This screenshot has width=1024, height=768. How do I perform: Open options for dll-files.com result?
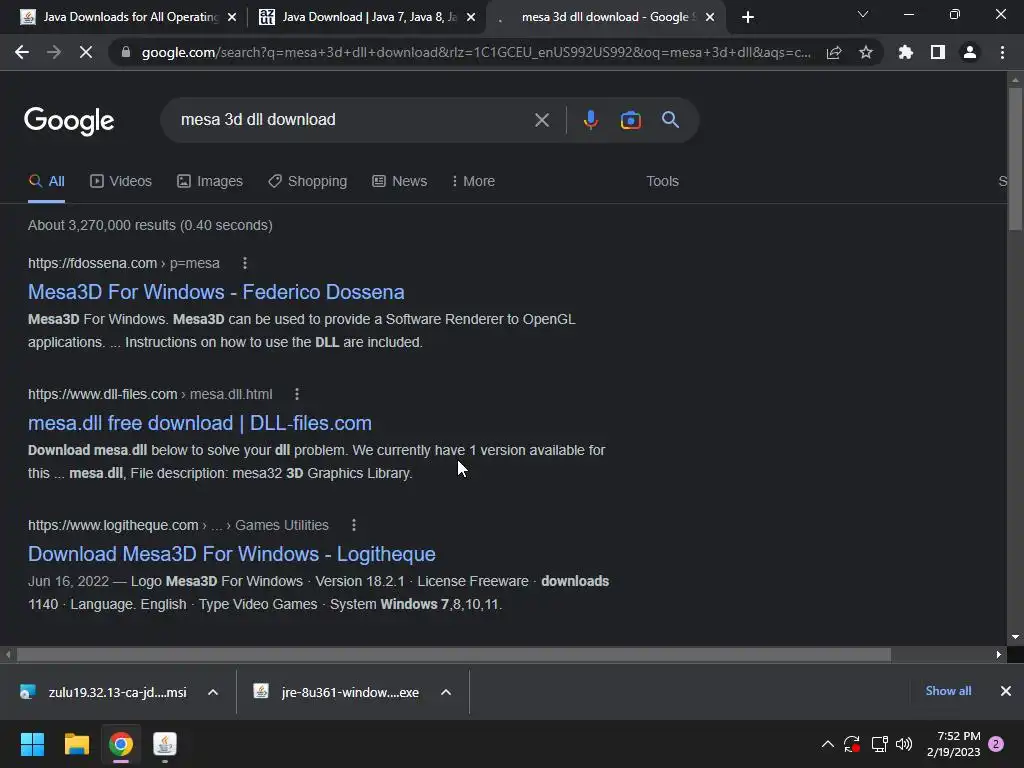coord(297,394)
